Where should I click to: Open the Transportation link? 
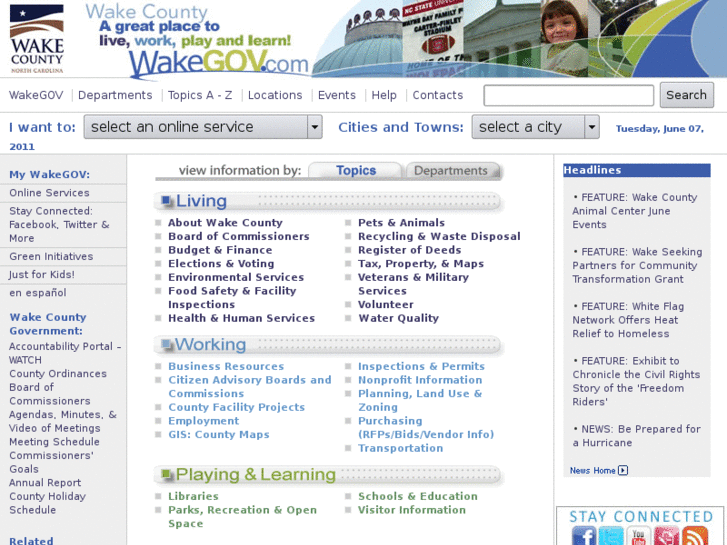pos(401,448)
